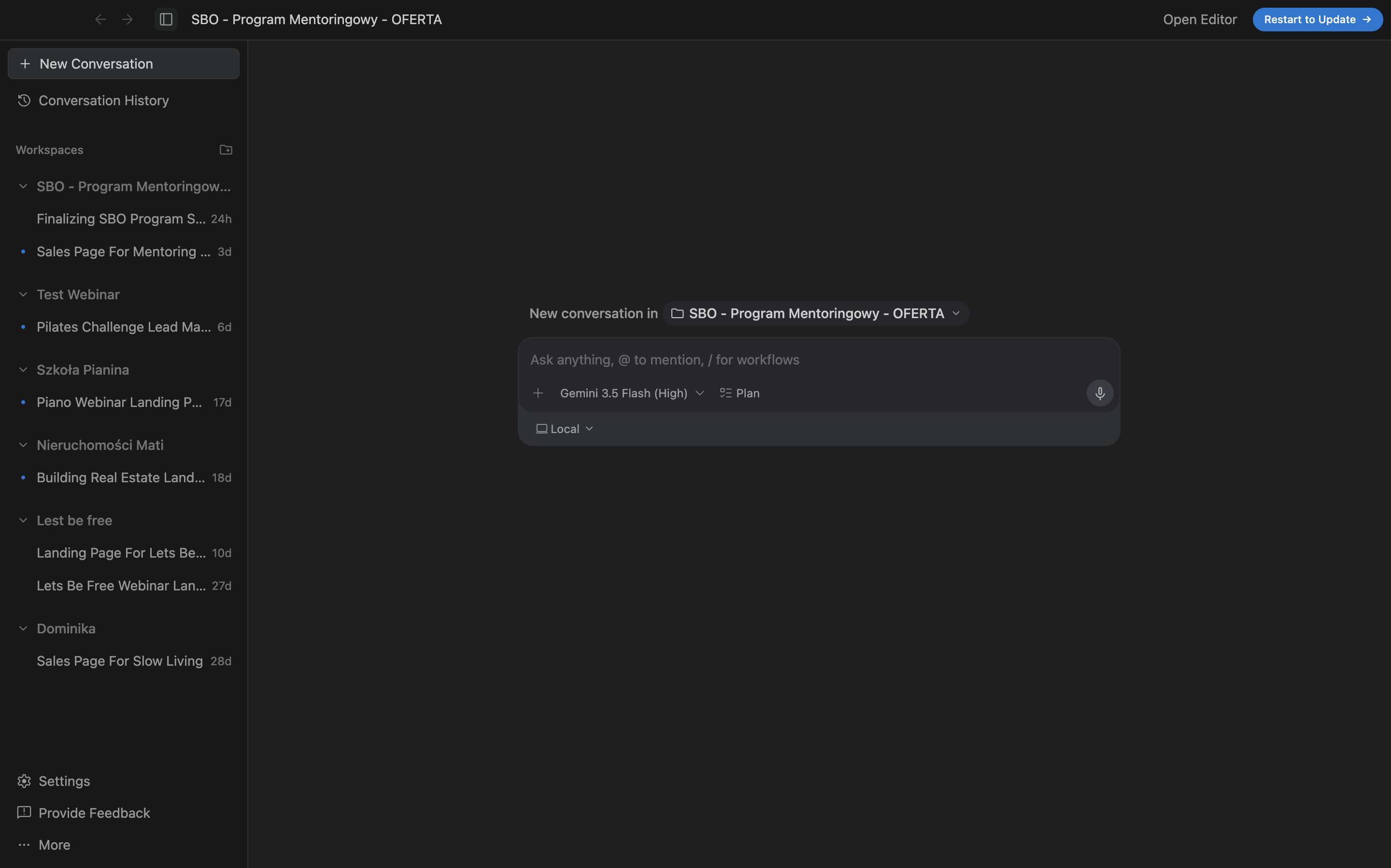This screenshot has width=1391, height=868.
Task: Open the Local environment dropdown
Action: pyautogui.click(x=564, y=429)
